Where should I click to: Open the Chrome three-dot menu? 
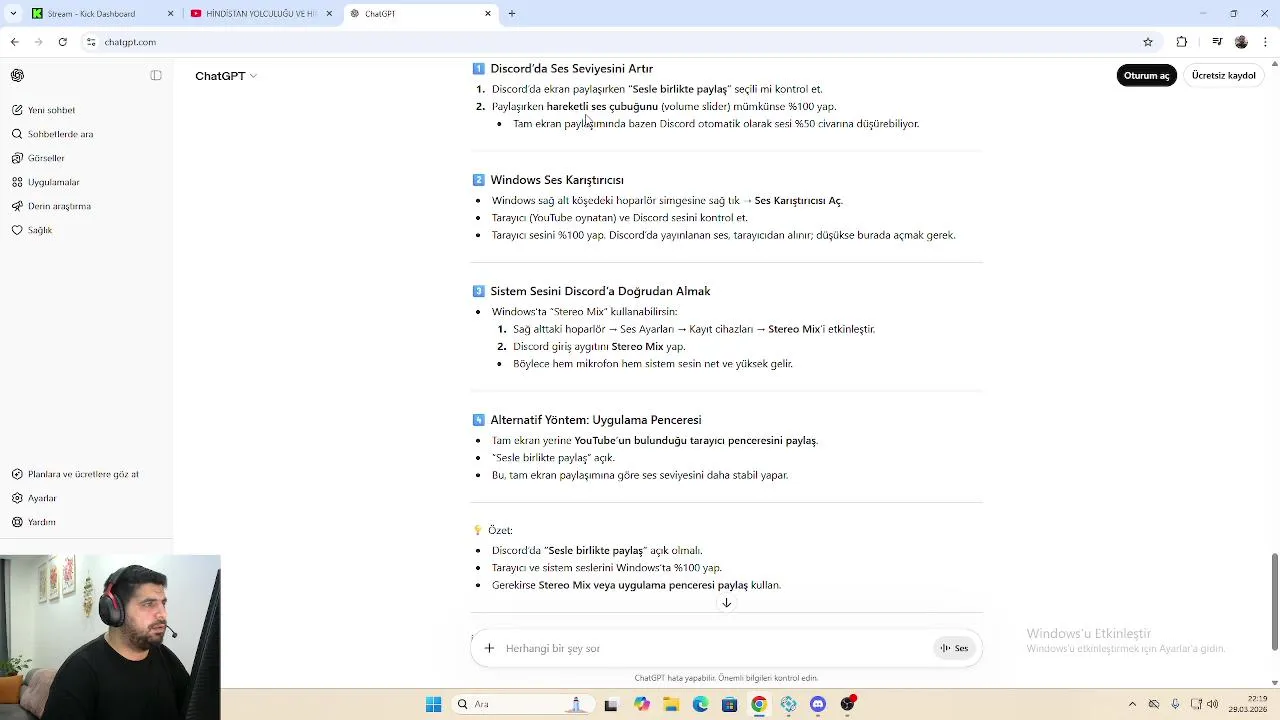click(x=1266, y=42)
